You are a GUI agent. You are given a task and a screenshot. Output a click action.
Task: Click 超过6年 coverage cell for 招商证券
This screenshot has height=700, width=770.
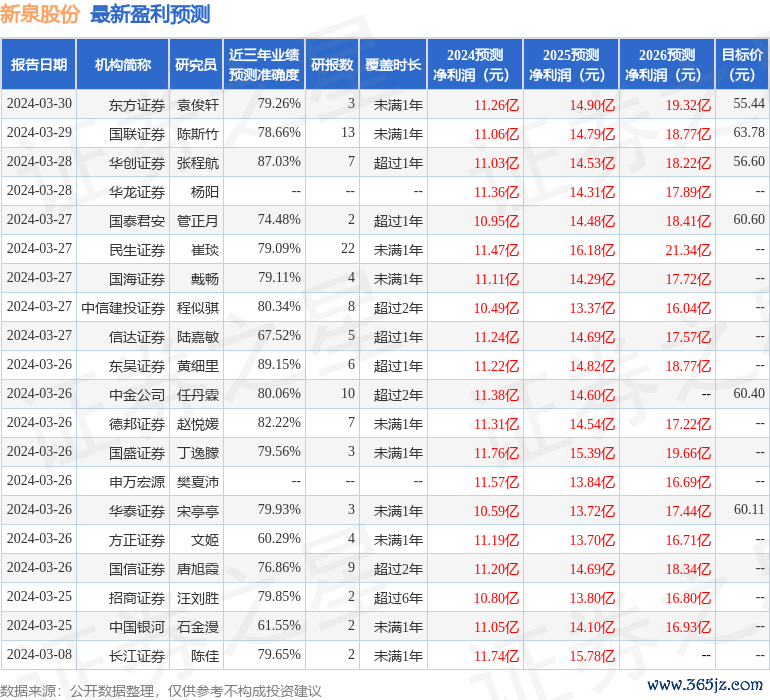[x=398, y=598]
